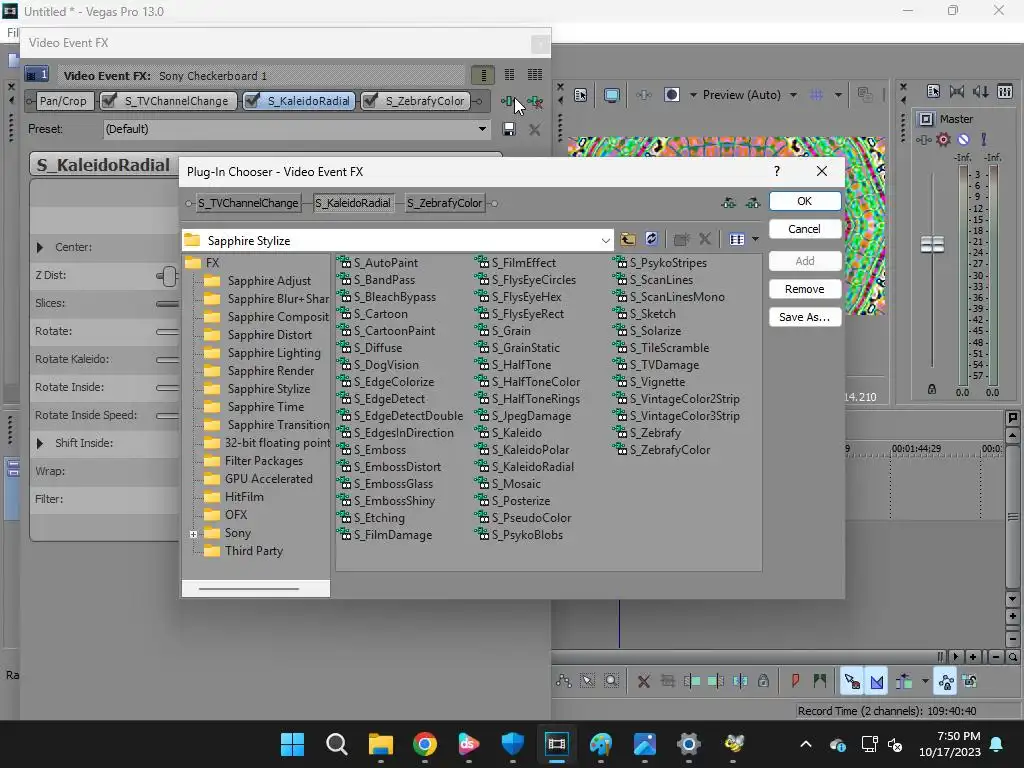Image resolution: width=1024 pixels, height=768 pixels.
Task: Toggle the Master fader lock icon
Action: [932, 390]
